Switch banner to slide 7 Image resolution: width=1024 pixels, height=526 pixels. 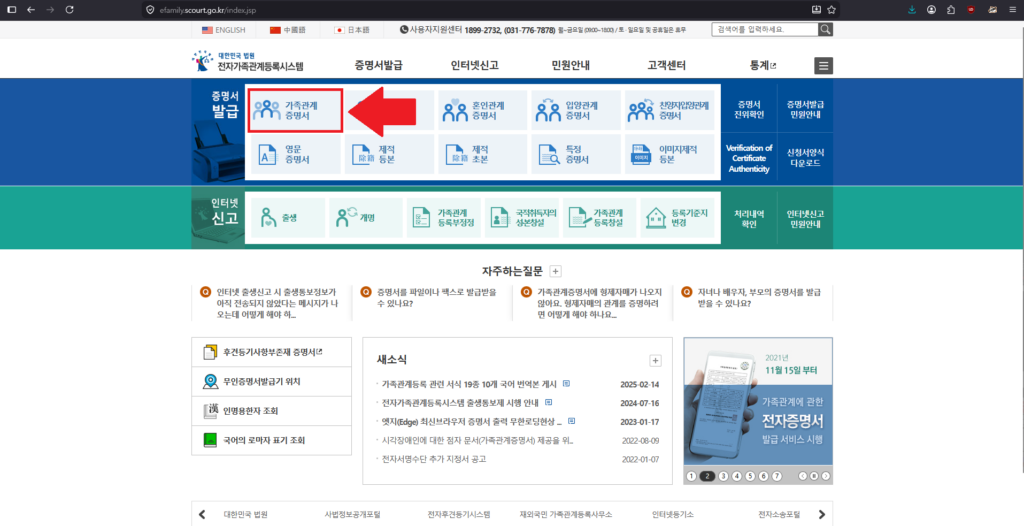click(776, 476)
